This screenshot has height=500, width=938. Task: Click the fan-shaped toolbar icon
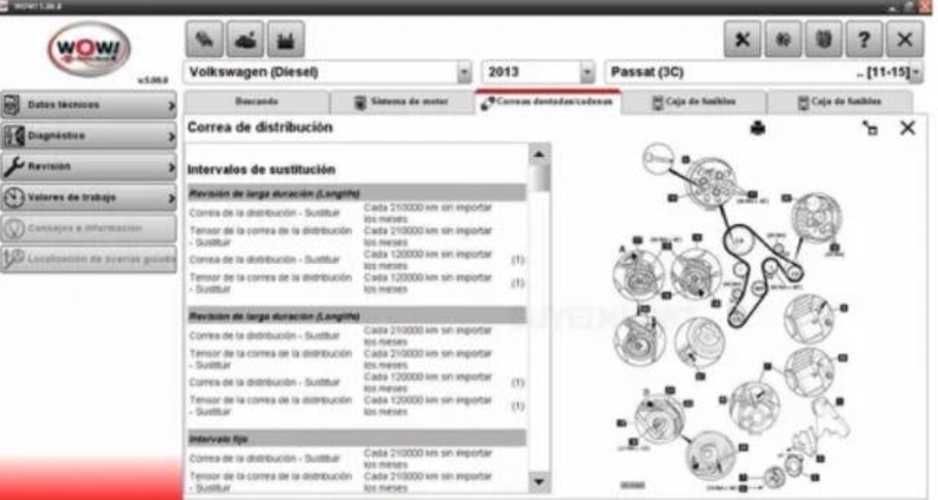(783, 39)
